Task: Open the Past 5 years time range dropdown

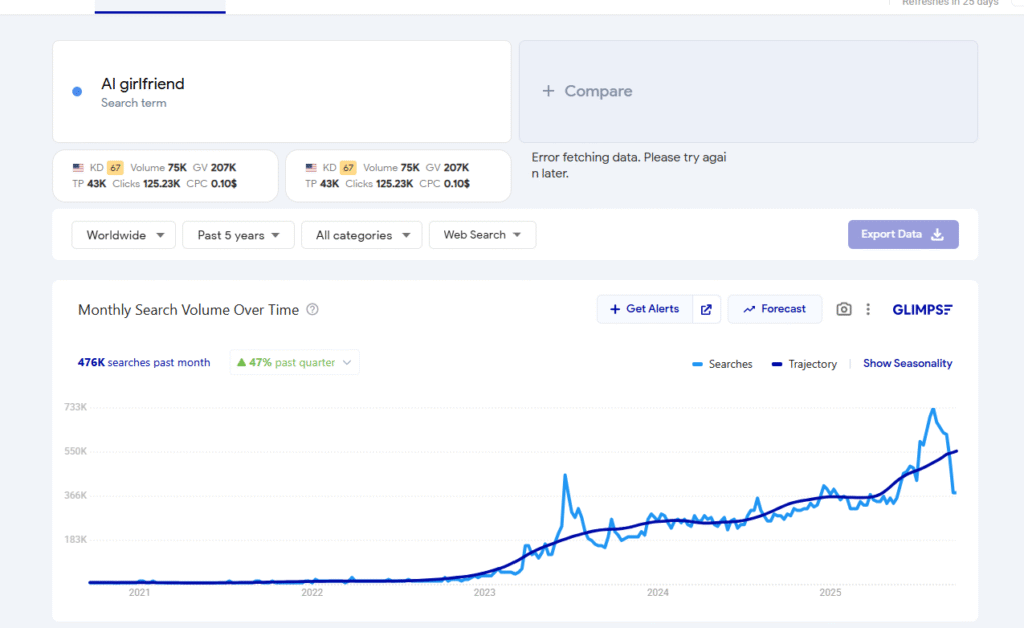Action: tap(238, 235)
